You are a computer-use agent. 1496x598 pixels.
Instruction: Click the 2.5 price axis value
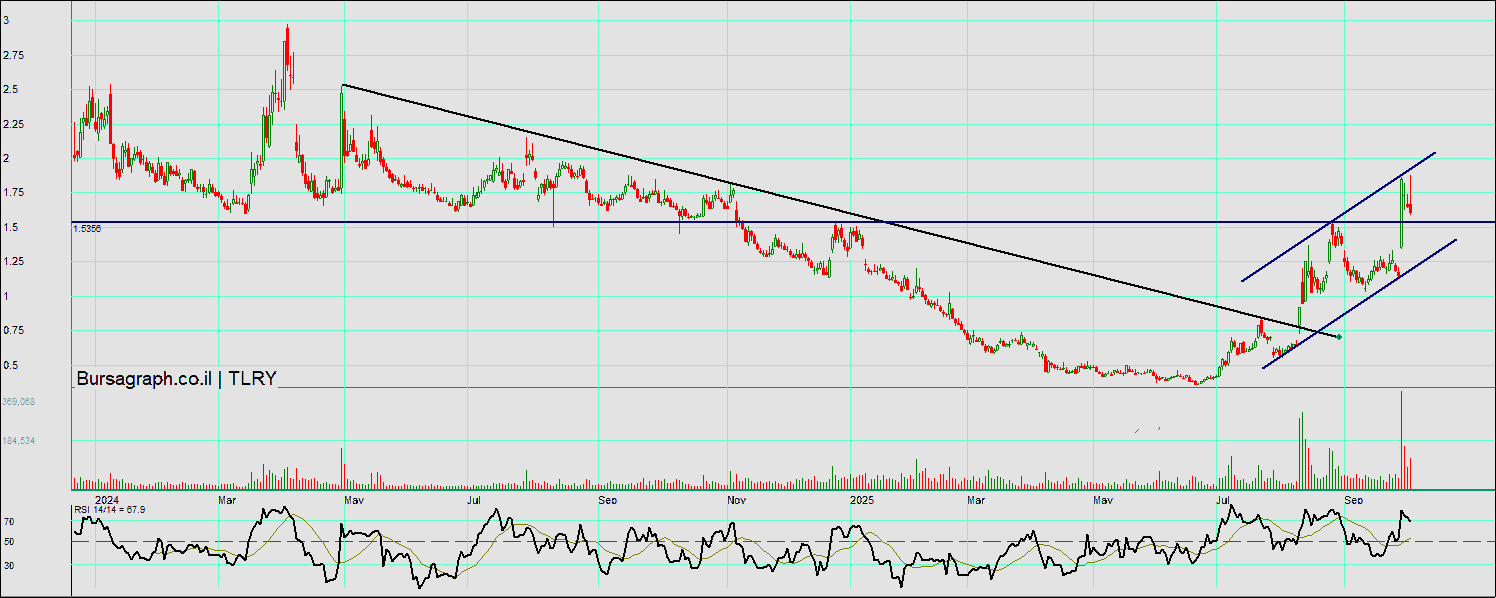tap(11, 90)
